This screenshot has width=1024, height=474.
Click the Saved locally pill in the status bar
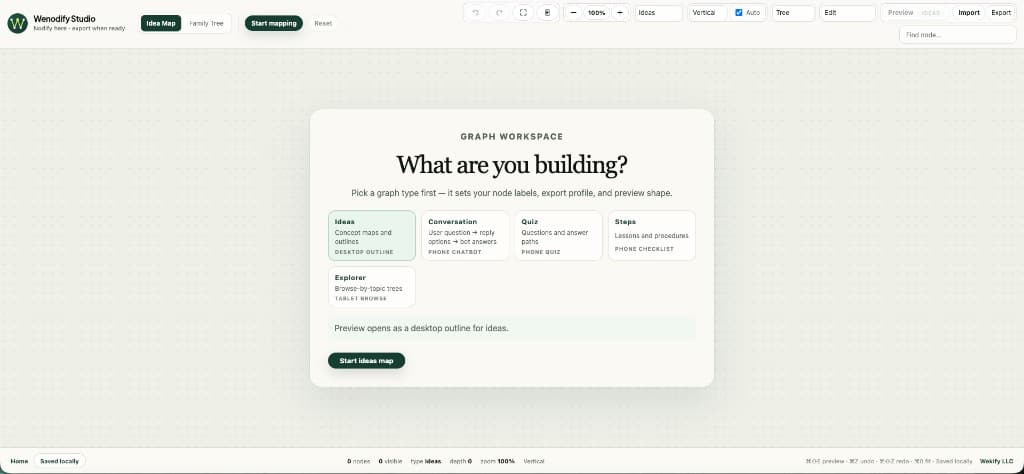[x=59, y=461]
